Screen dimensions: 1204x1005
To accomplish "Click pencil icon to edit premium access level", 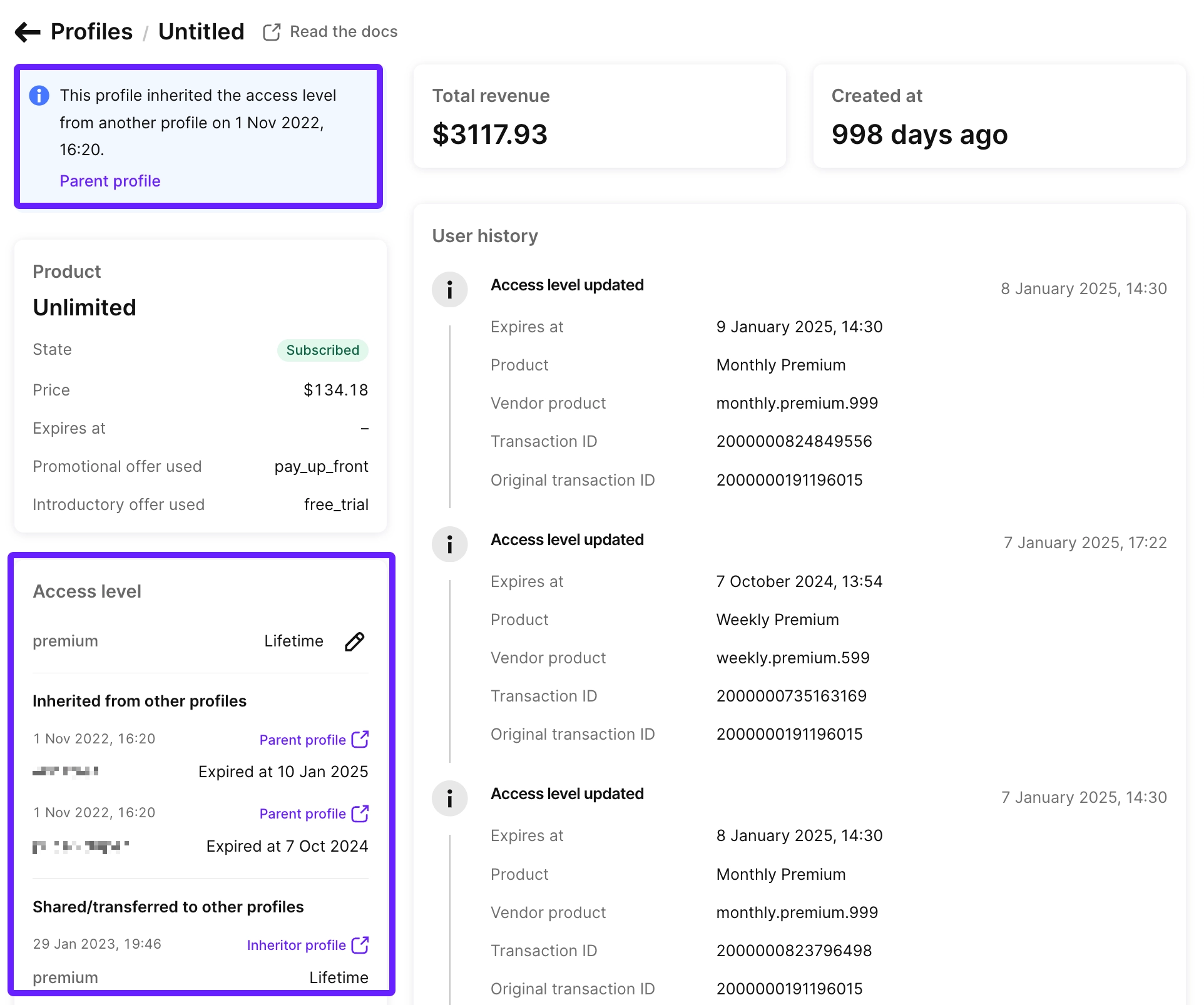I will click(354, 641).
